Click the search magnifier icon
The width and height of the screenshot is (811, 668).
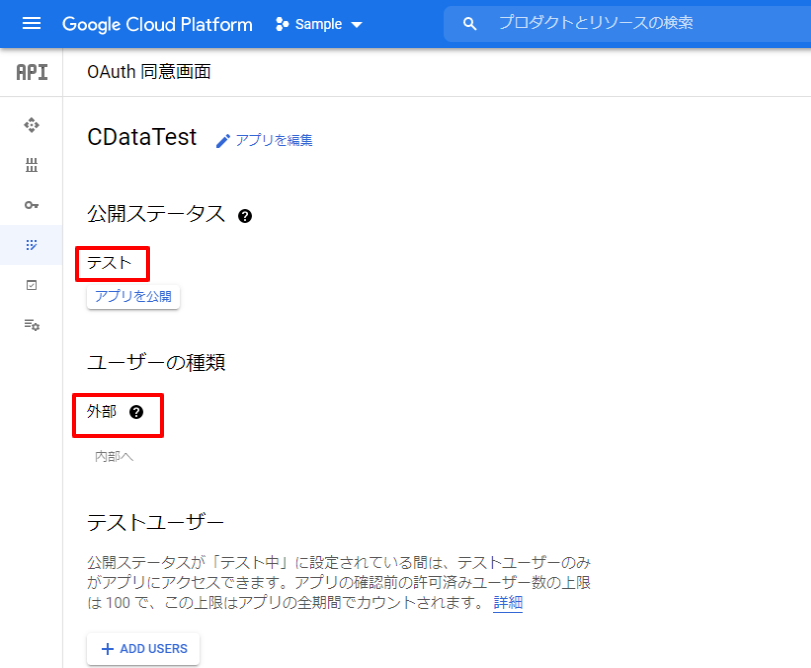(469, 22)
